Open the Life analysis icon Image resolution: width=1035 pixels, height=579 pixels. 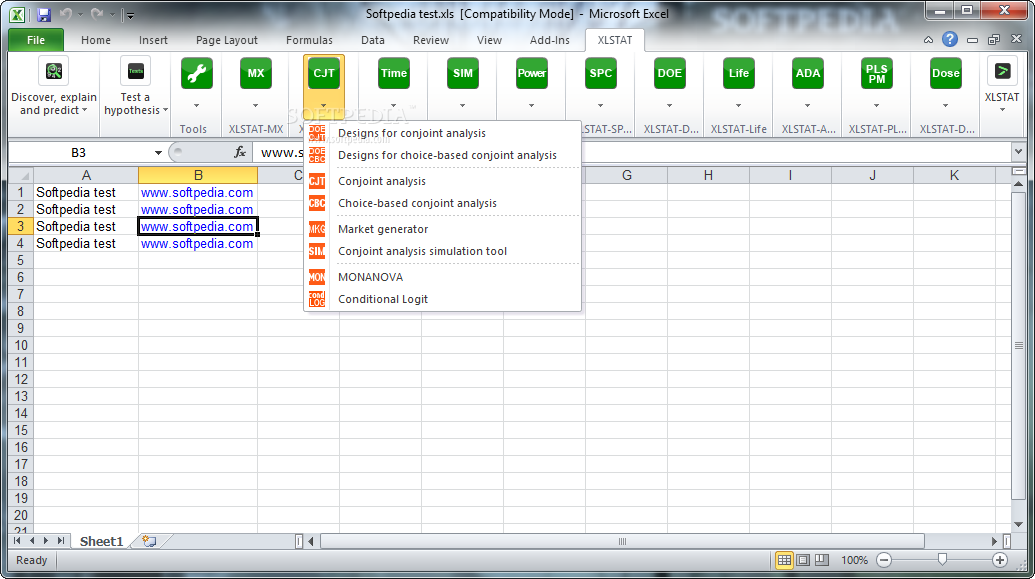pos(739,73)
